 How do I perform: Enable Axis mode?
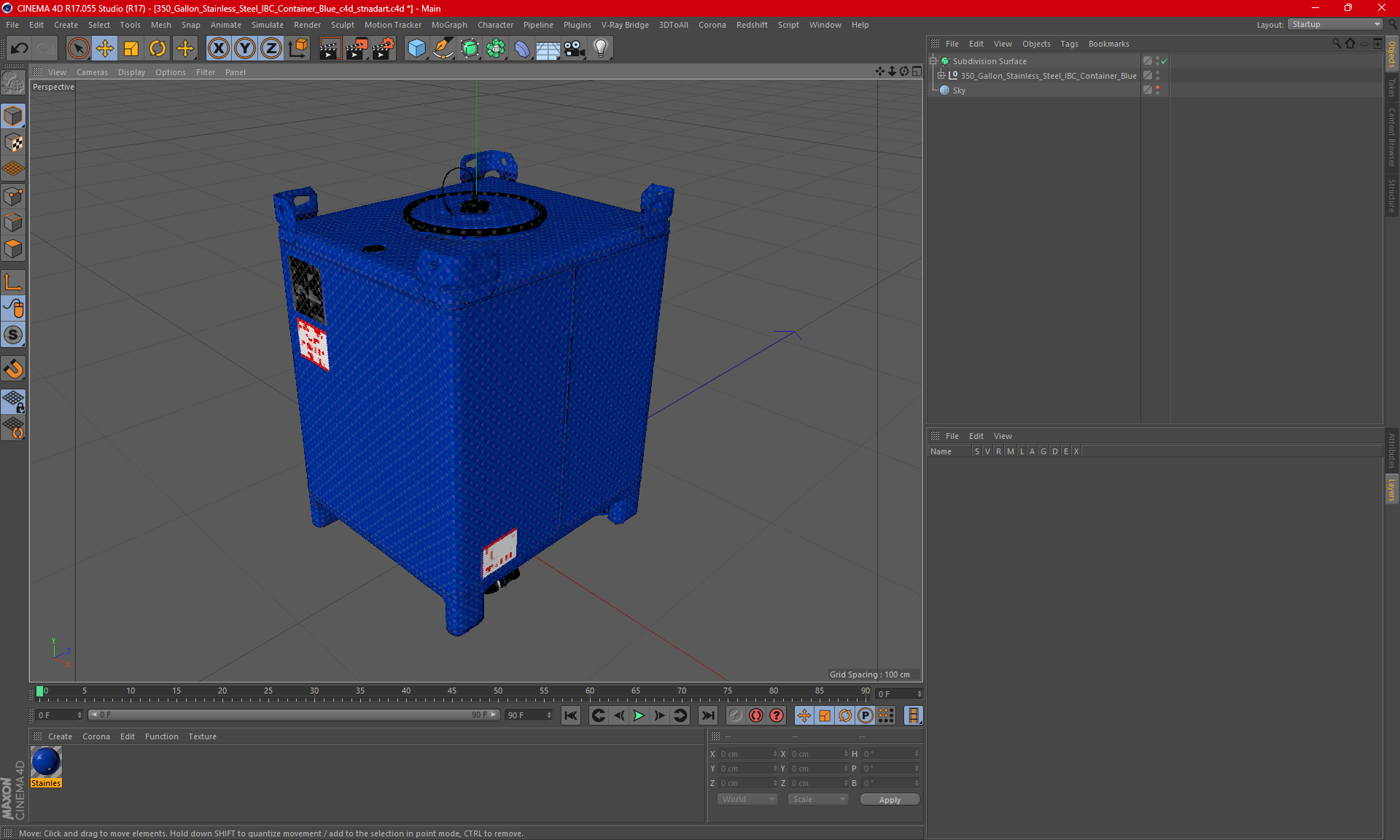tap(13, 282)
